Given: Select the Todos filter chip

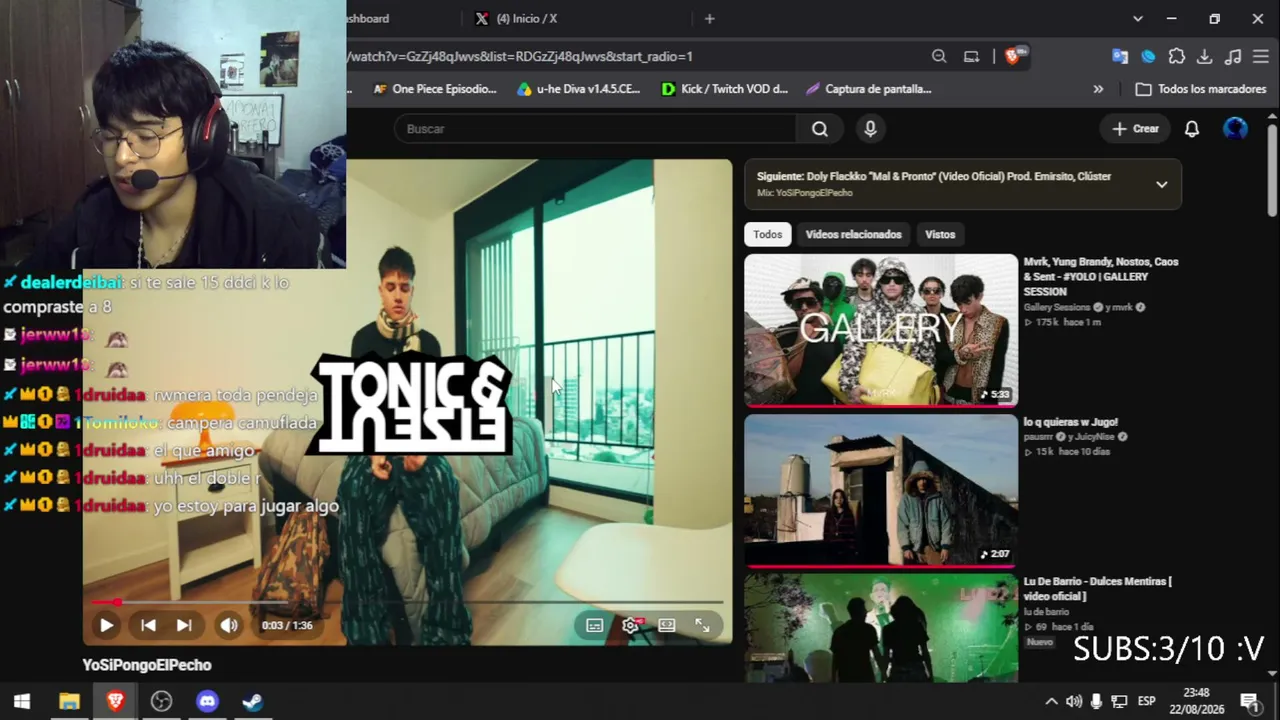Looking at the screenshot, I should coord(768,234).
